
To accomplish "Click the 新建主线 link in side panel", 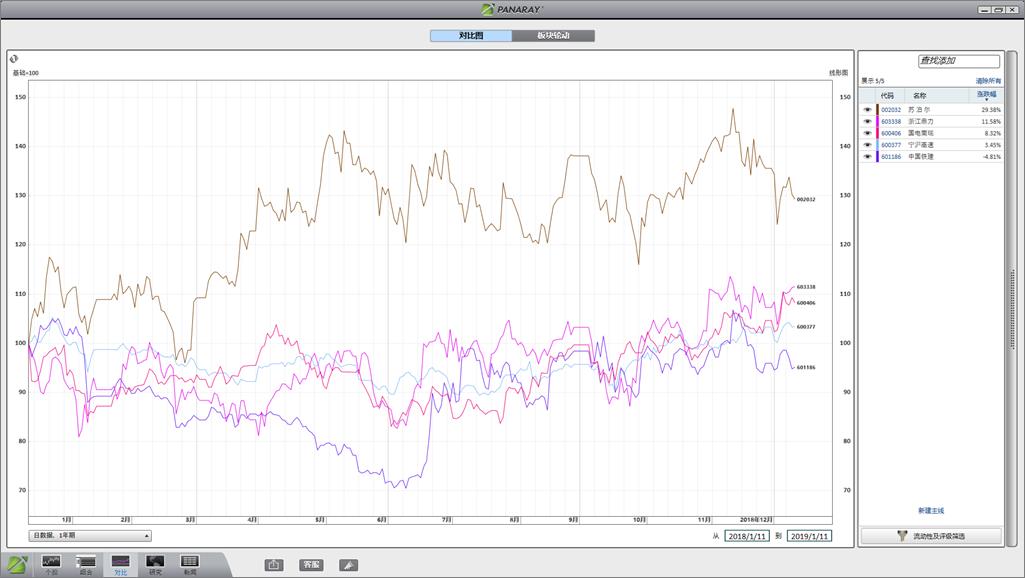I will pos(931,511).
